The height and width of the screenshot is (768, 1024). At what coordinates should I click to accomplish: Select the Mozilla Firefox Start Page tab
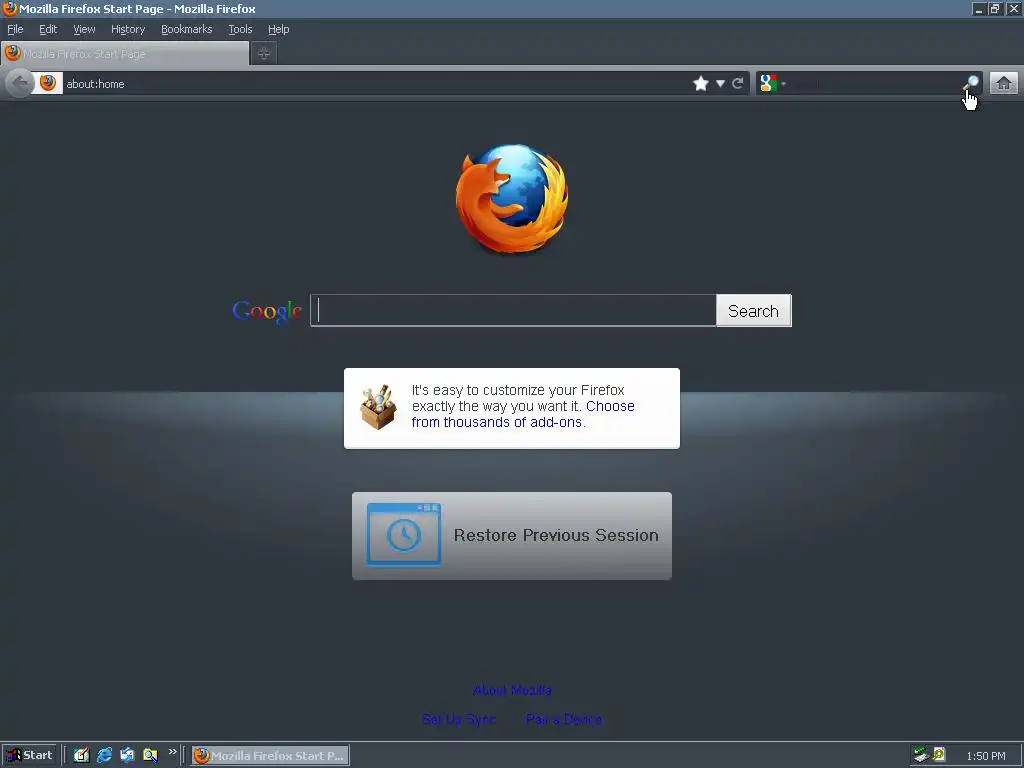click(125, 54)
